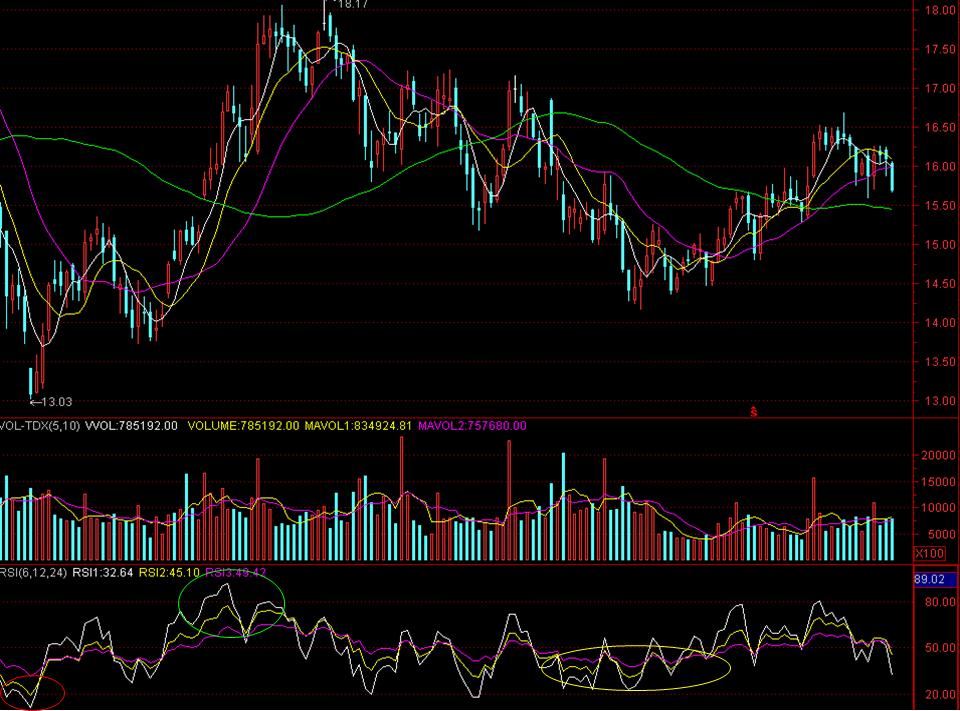Click the 5000 volume axis label

941,534
